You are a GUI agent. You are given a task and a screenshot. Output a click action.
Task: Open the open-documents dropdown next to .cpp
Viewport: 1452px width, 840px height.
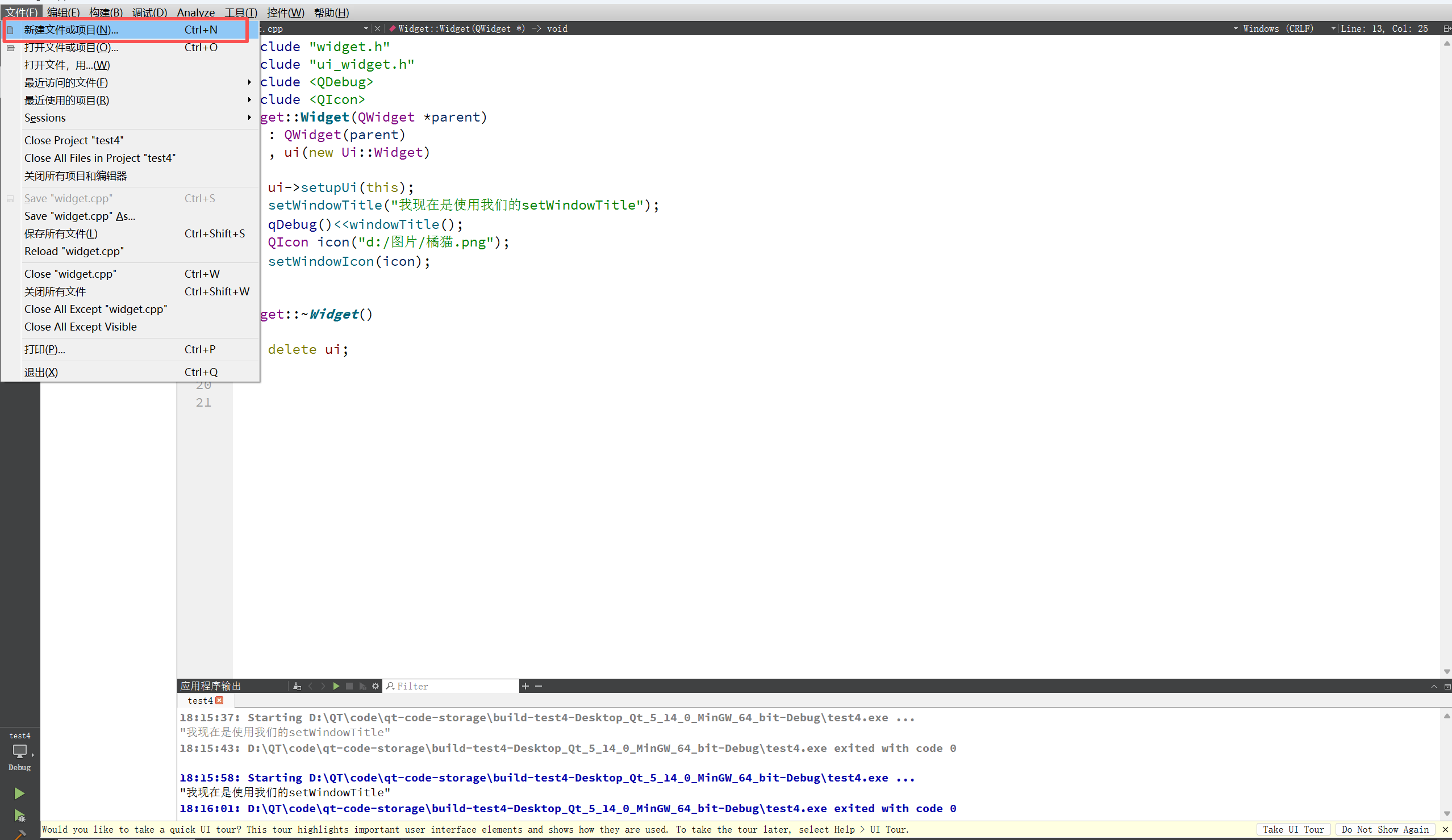pos(366,28)
